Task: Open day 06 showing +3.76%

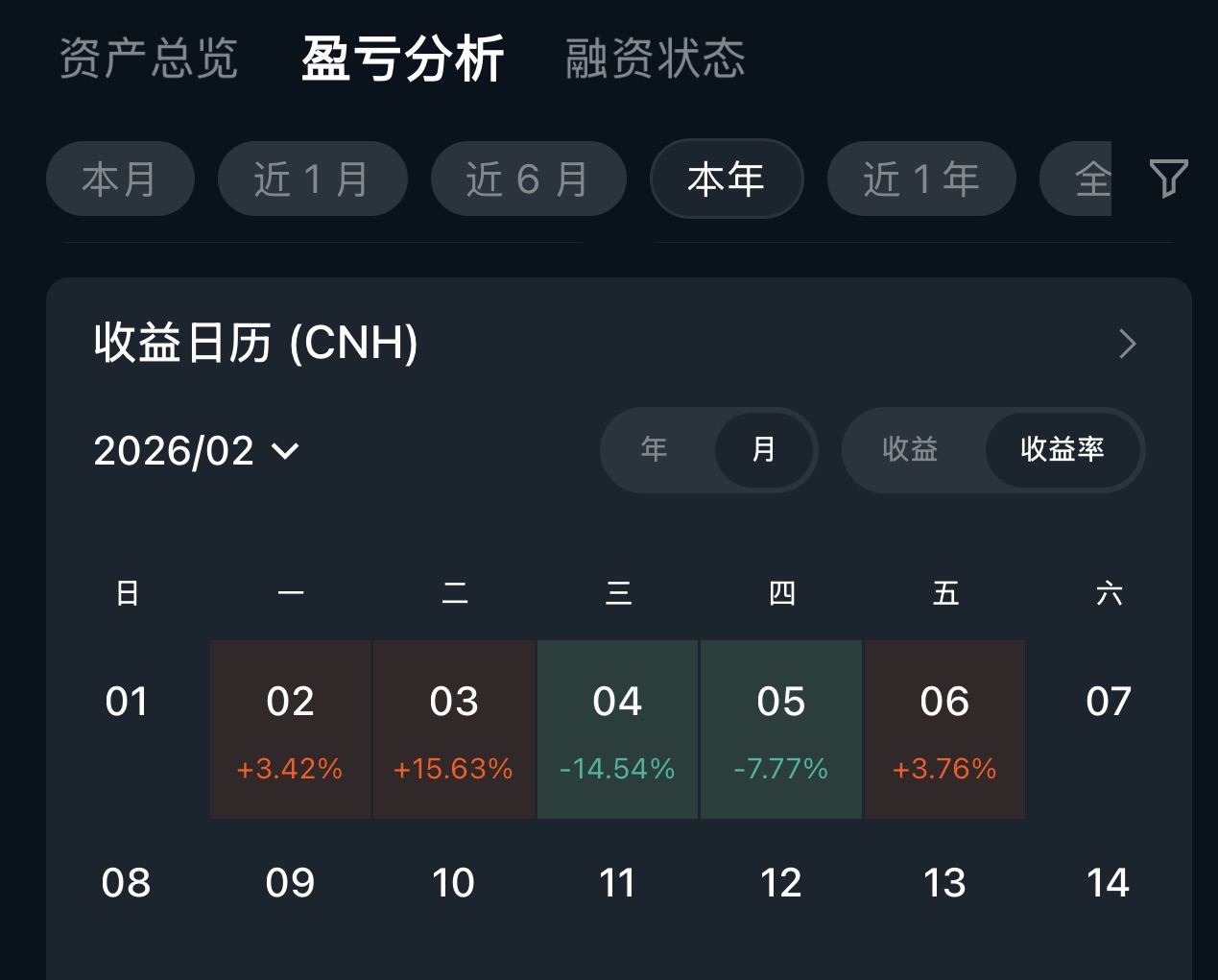Action: pyautogui.click(x=944, y=729)
